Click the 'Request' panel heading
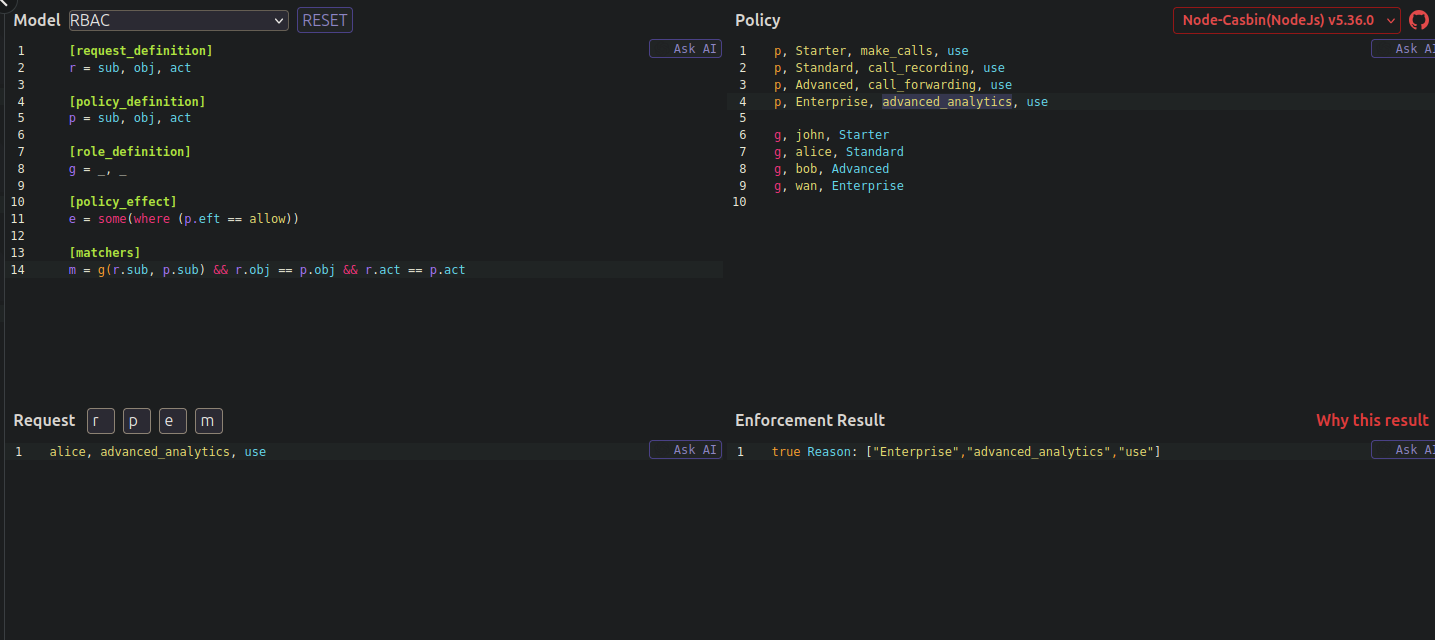 (x=44, y=421)
